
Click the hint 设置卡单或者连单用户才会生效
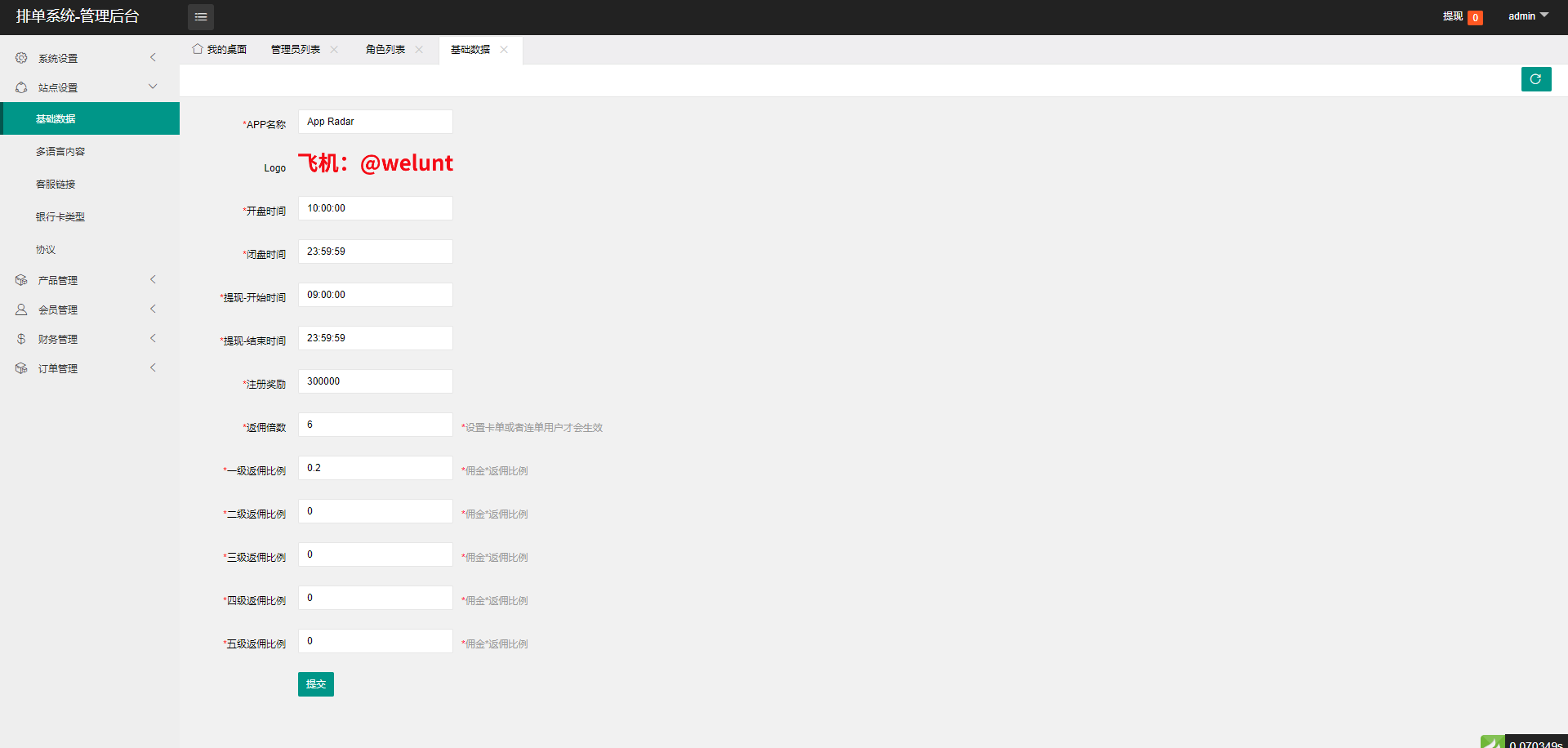tap(532, 427)
